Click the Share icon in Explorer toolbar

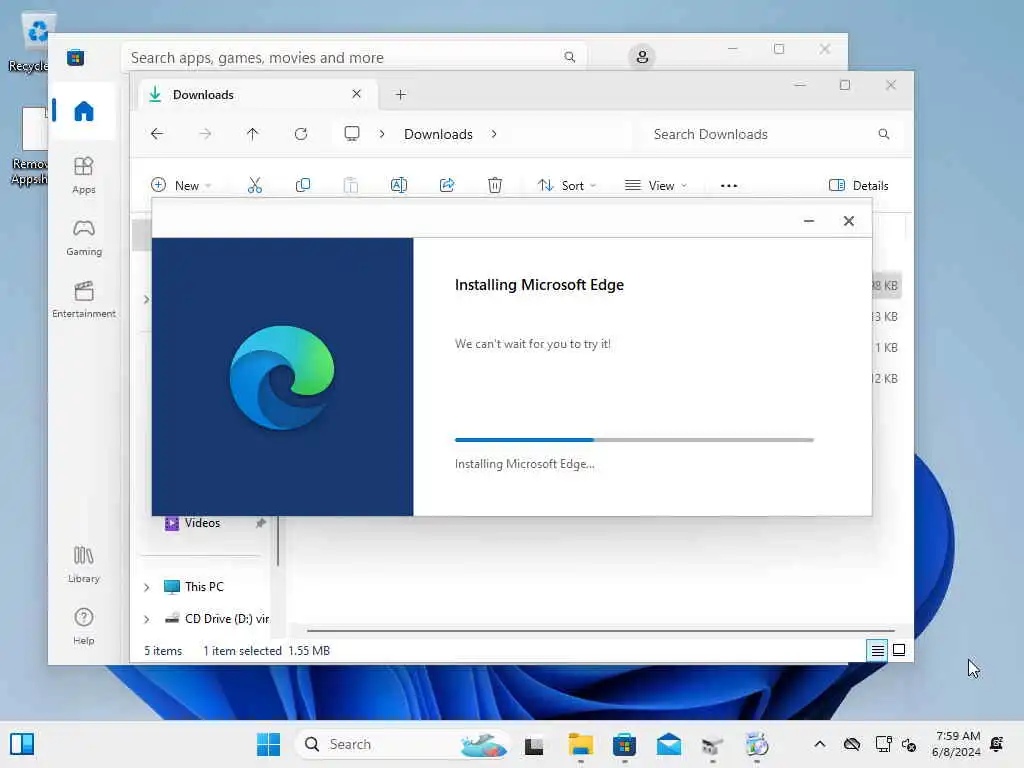pyautogui.click(x=447, y=185)
